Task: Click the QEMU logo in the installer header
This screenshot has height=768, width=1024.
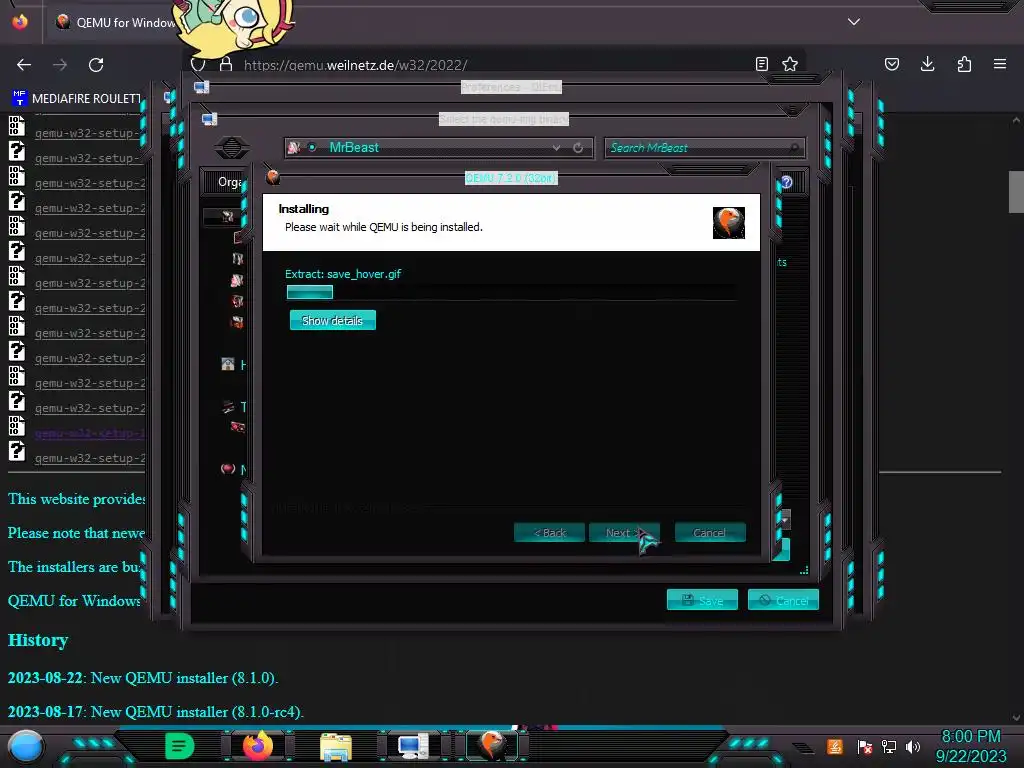Action: pyautogui.click(x=728, y=223)
